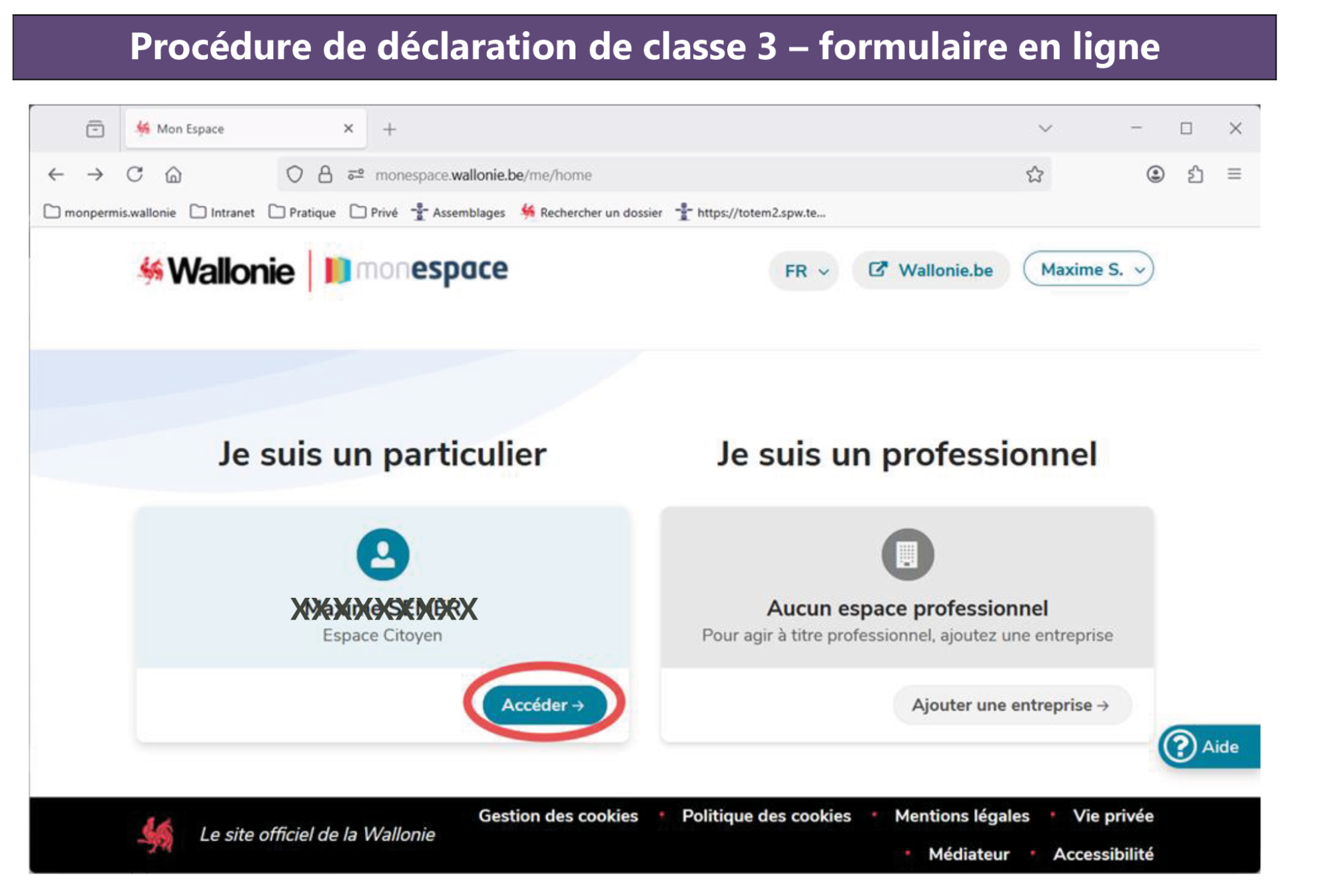This screenshot has height=896, width=1332.
Task: Expand the list all tabs chevron
Action: tap(1045, 128)
